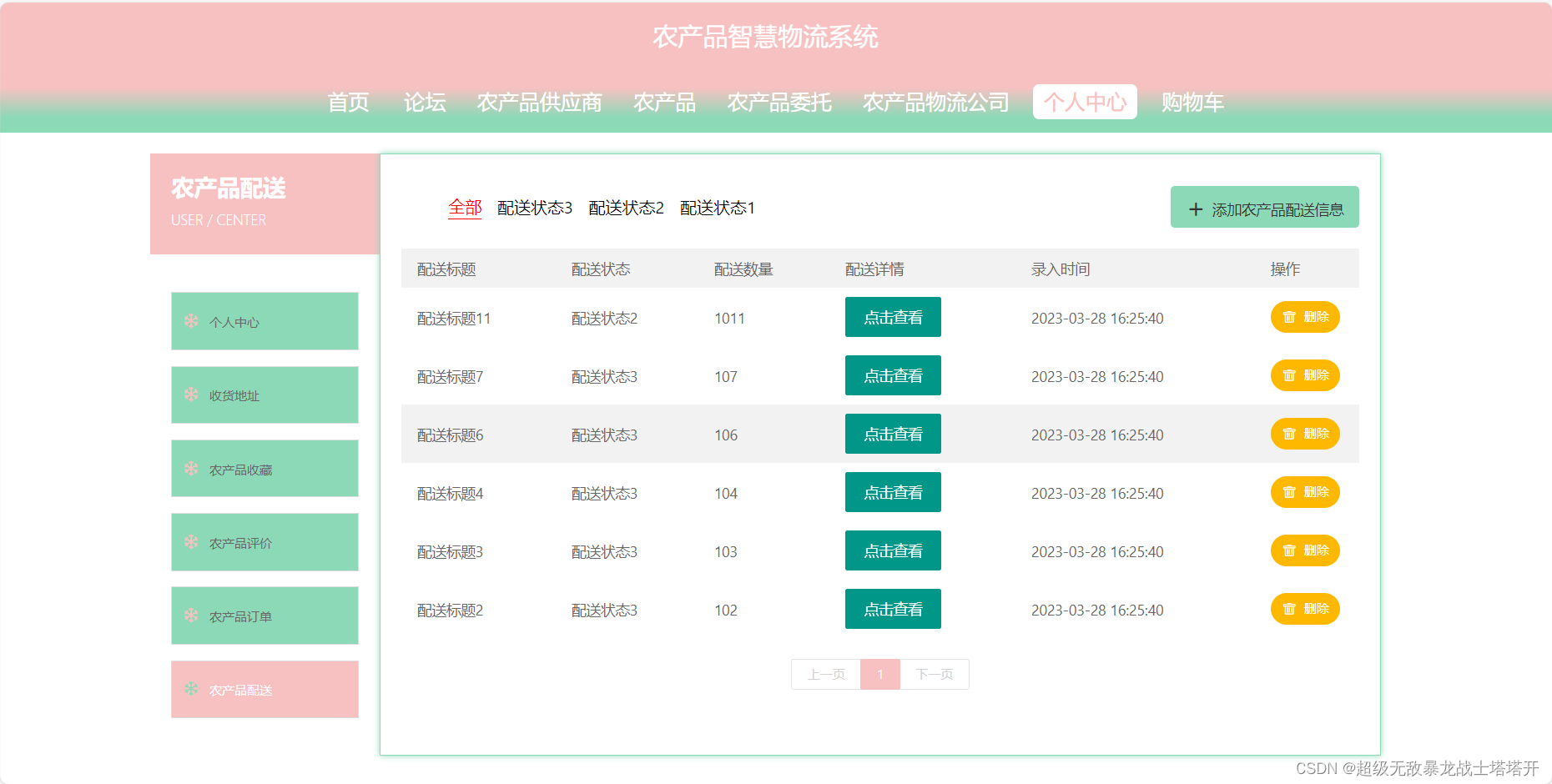The image size is (1552, 784).
Task: Open 农产品收藏 in left sidebar
Action: pyautogui.click(x=265, y=469)
